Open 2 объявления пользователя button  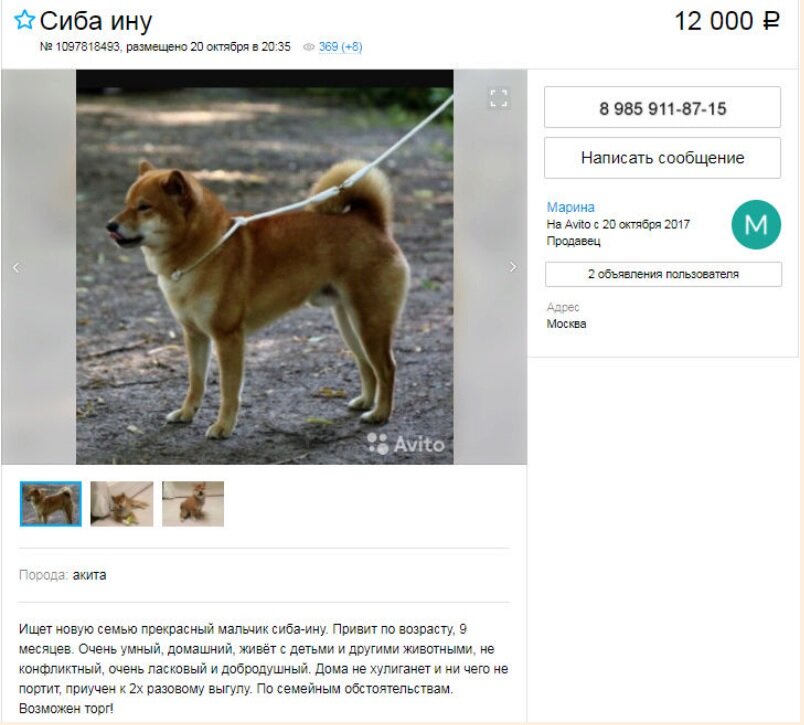664,274
